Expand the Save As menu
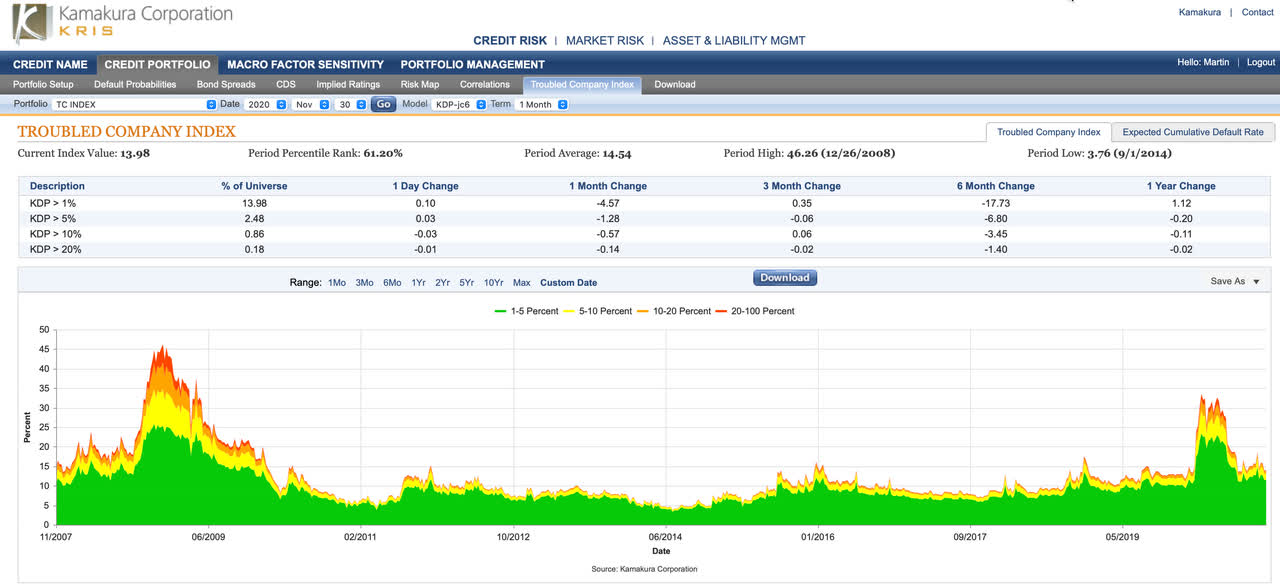Screen dimensions: 1280x587 1234,281
